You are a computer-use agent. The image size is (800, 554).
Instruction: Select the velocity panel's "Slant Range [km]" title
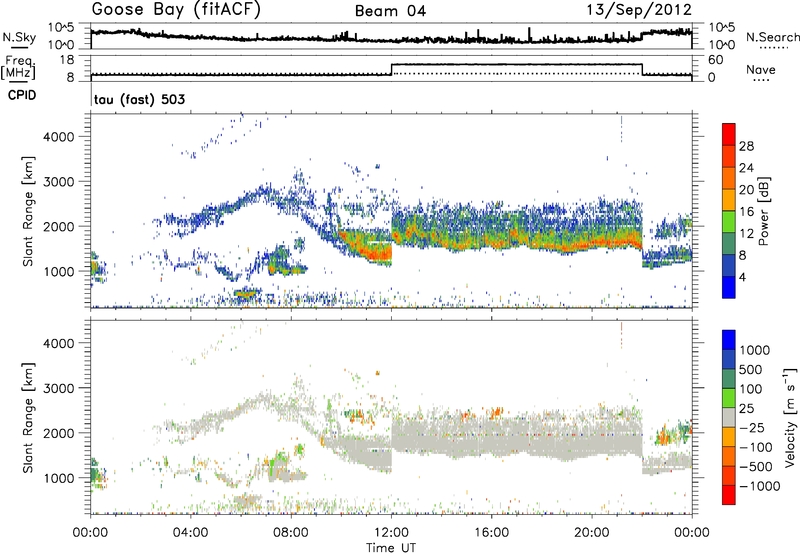pos(28,418)
